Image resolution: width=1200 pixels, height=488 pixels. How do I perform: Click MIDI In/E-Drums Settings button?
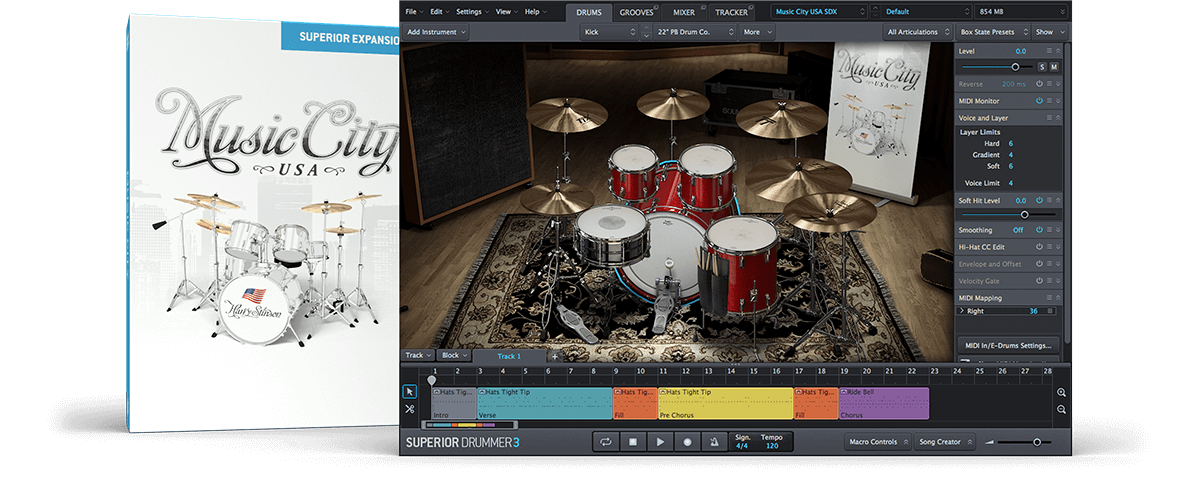click(x=1007, y=345)
